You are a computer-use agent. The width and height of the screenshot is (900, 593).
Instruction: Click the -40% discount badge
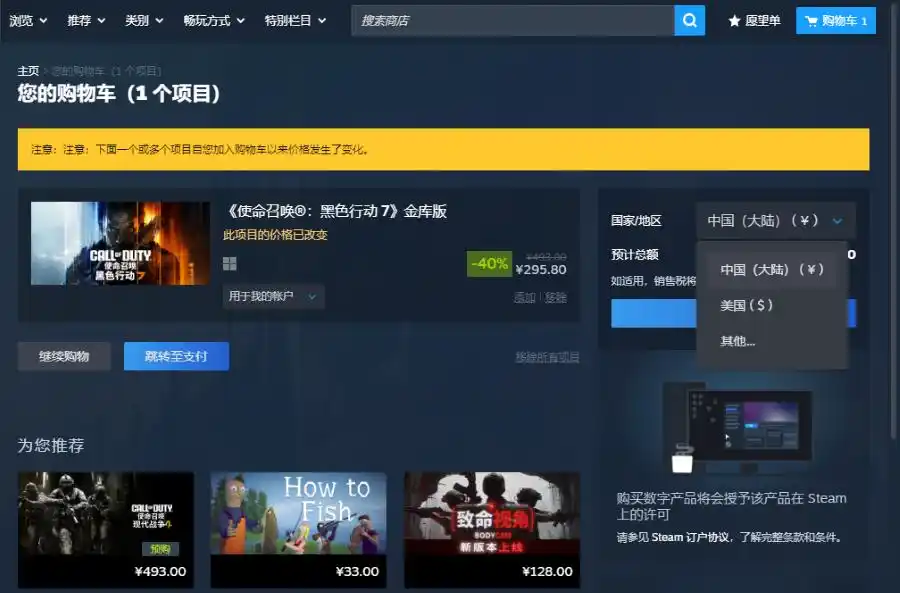[489, 263]
